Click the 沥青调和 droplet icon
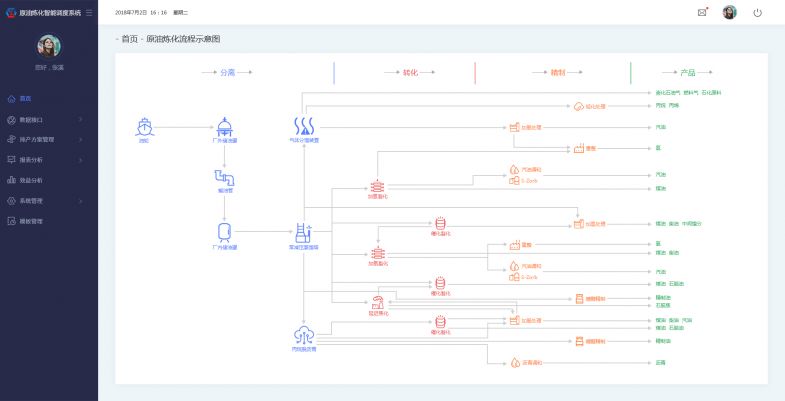The image size is (785, 401). point(513,362)
